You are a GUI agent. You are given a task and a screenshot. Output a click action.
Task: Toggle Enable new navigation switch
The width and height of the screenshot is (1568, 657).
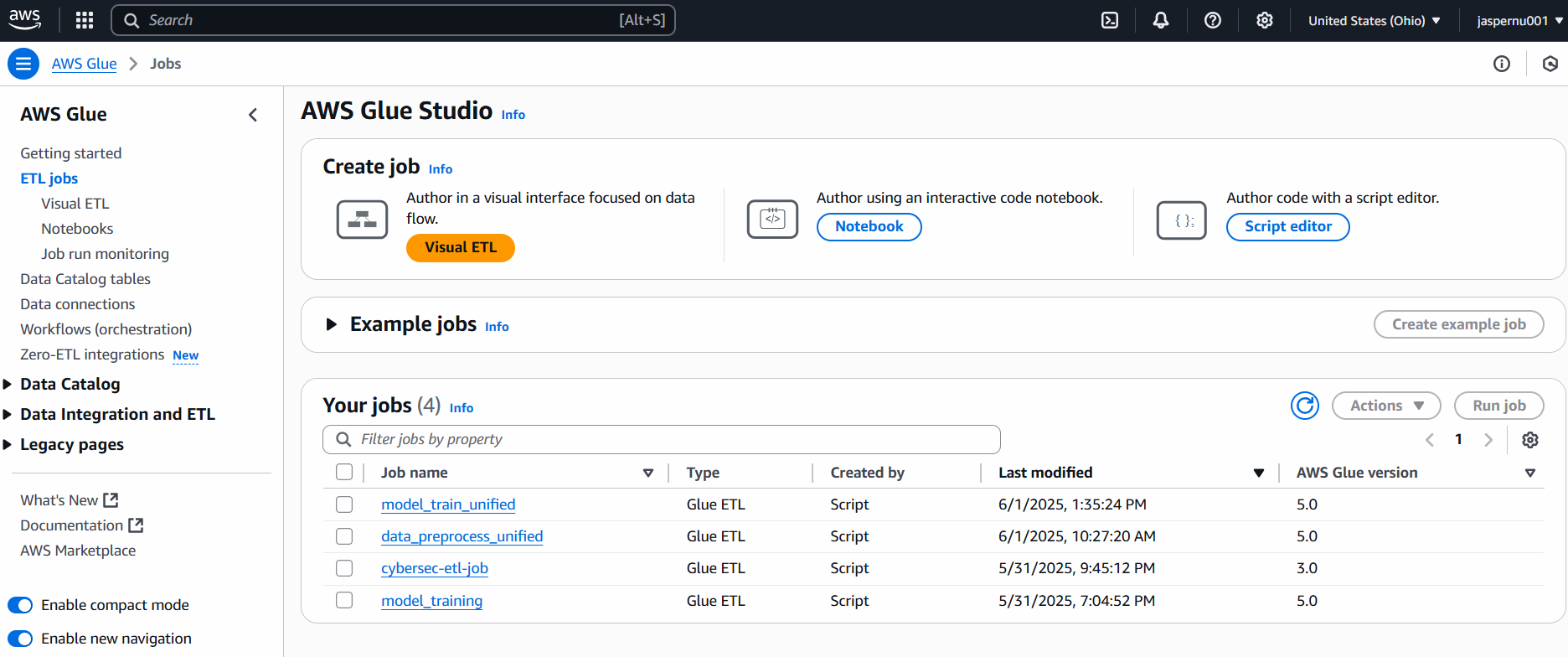click(x=20, y=639)
